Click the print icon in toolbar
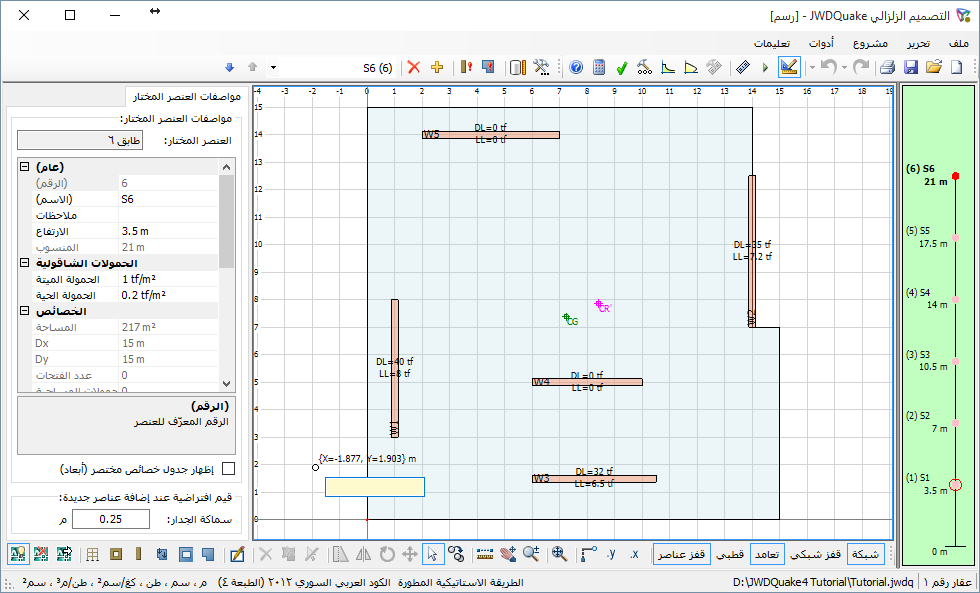Viewport: 980px width, 593px height. click(x=888, y=67)
